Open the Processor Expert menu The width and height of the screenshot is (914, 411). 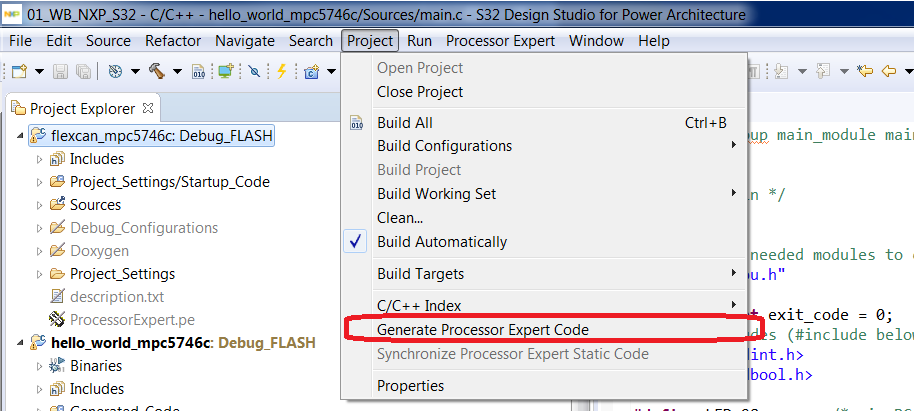click(501, 41)
